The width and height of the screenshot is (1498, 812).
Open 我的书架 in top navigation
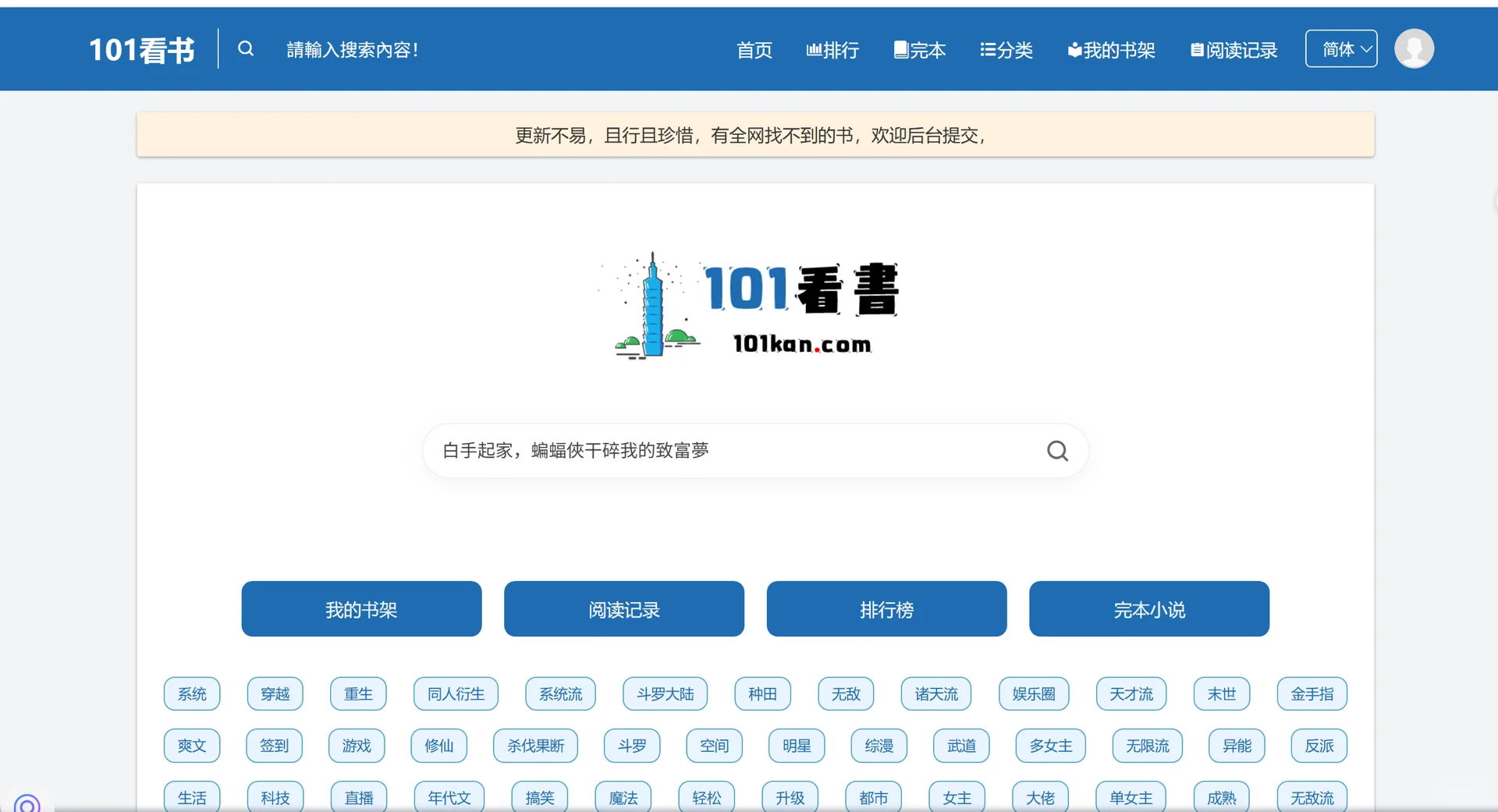pyautogui.click(x=1111, y=51)
